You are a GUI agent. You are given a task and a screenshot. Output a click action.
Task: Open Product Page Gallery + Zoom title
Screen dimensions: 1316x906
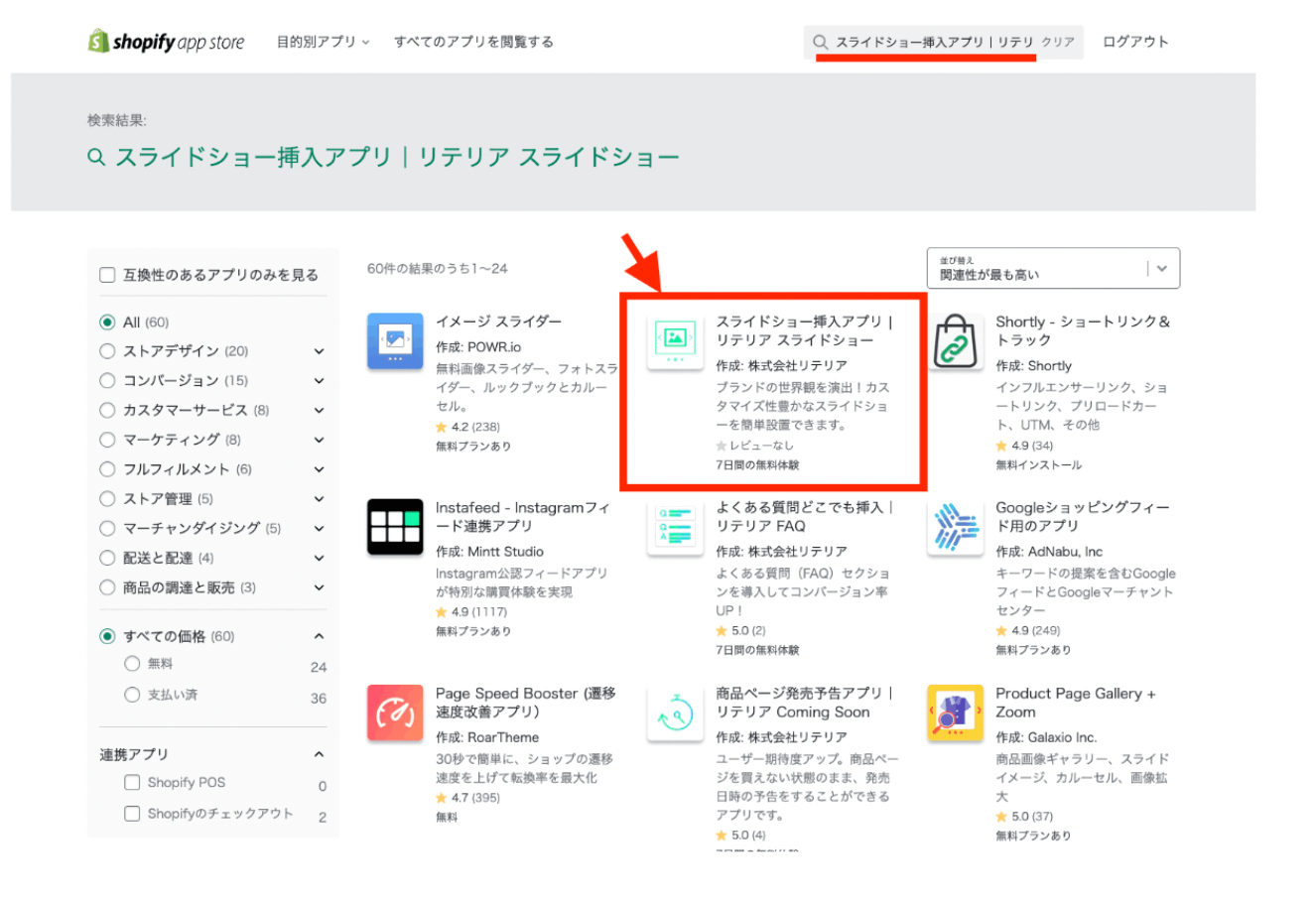coord(1076,702)
